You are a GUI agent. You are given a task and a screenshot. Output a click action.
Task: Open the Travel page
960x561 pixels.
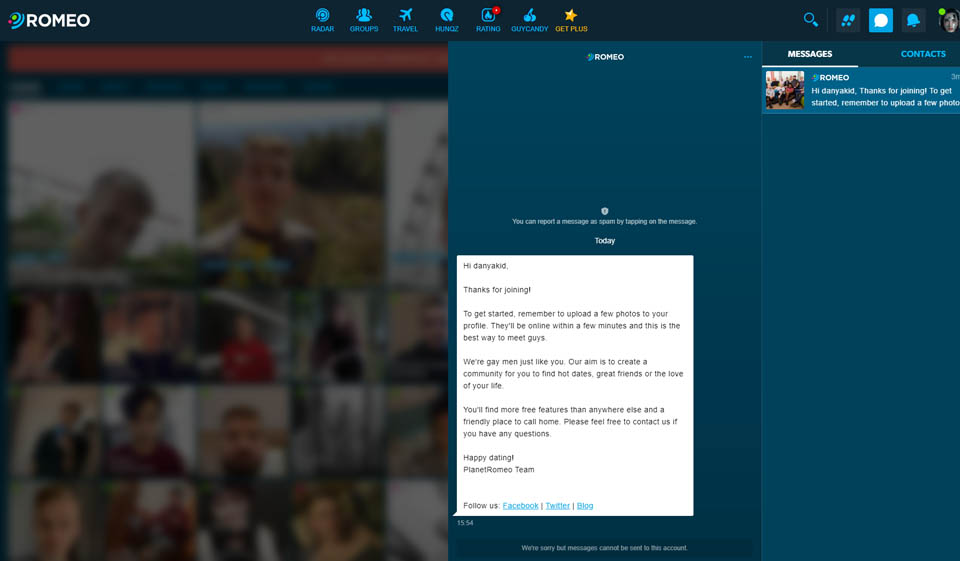click(405, 20)
